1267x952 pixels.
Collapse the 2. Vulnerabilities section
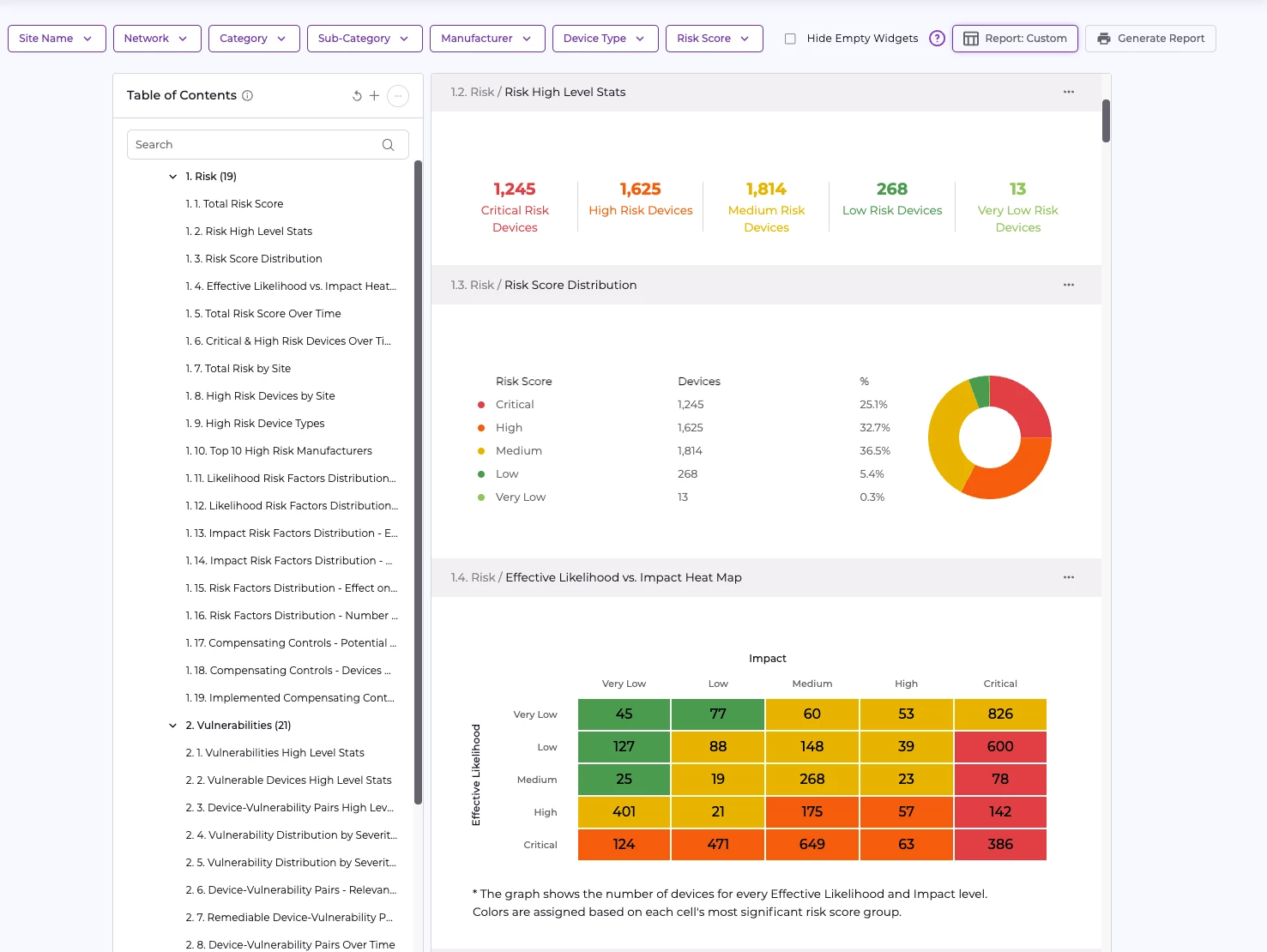[x=172, y=726]
